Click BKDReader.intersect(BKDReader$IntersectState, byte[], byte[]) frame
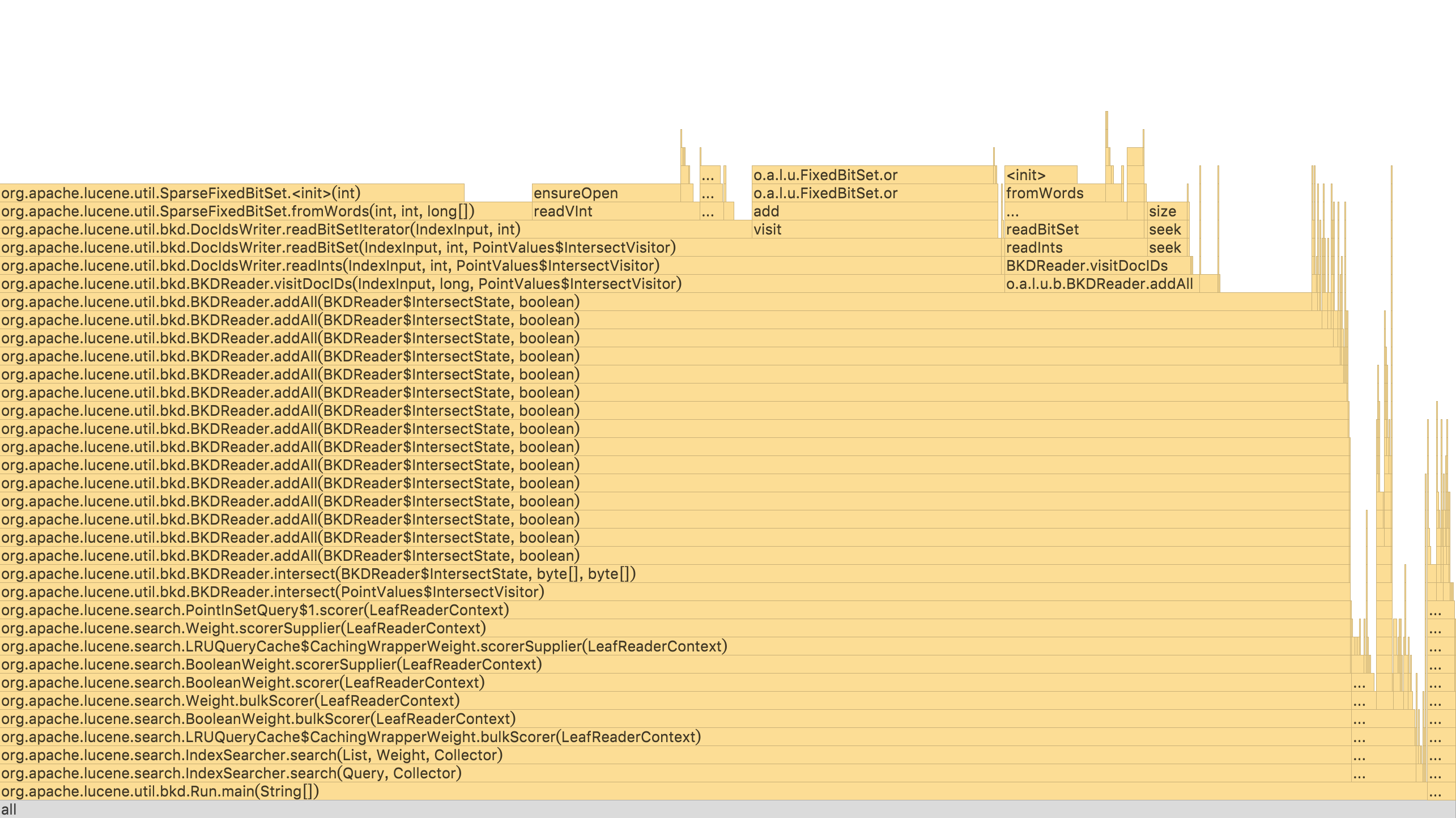 pyautogui.click(x=675, y=574)
